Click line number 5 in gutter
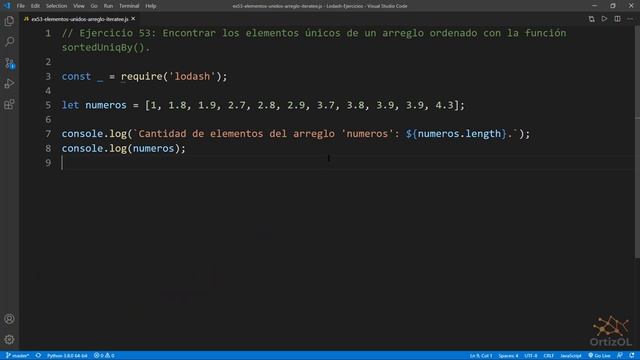Image resolution: width=640 pixels, height=360 pixels. pos(48,105)
